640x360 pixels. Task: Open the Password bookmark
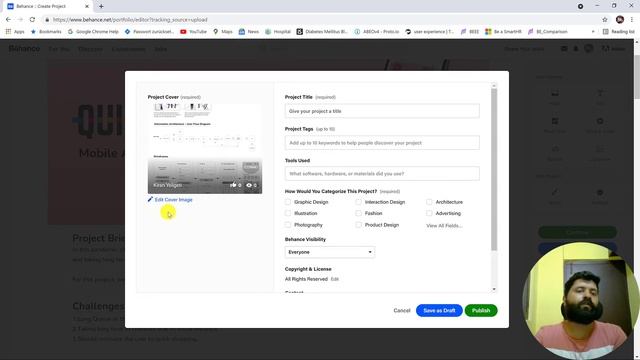pos(149,31)
